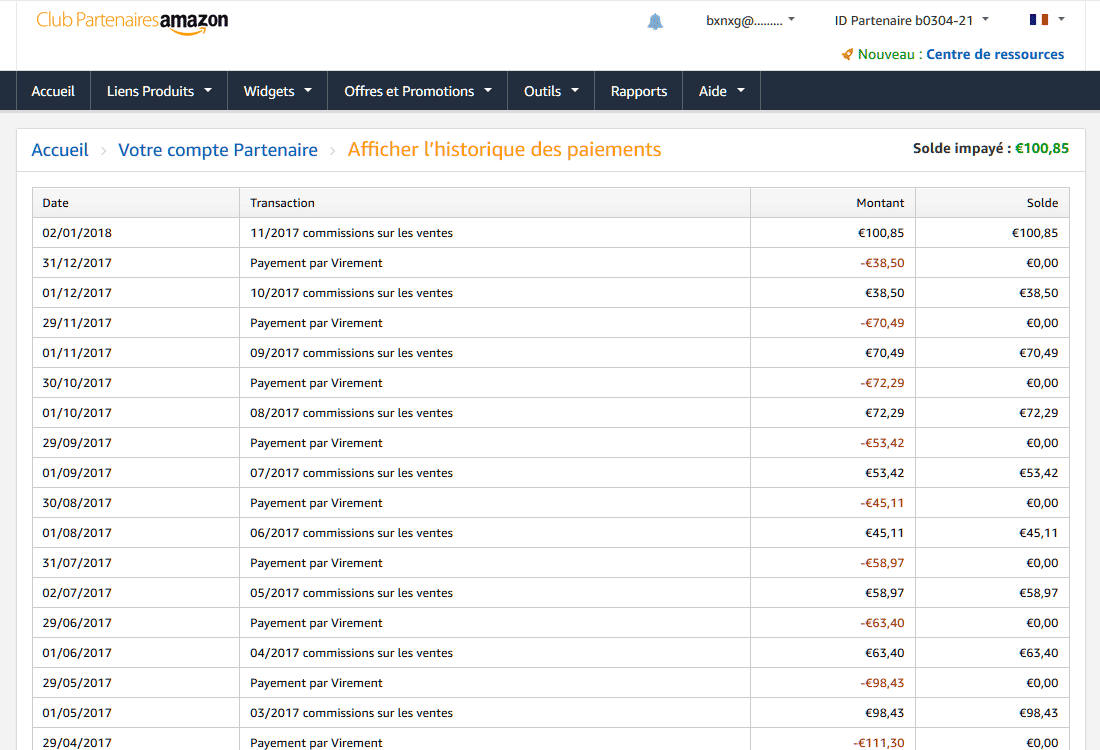Expand the ID Partenaire b0304-21 dropdown
Viewport: 1100px width, 750px height.
(911, 20)
